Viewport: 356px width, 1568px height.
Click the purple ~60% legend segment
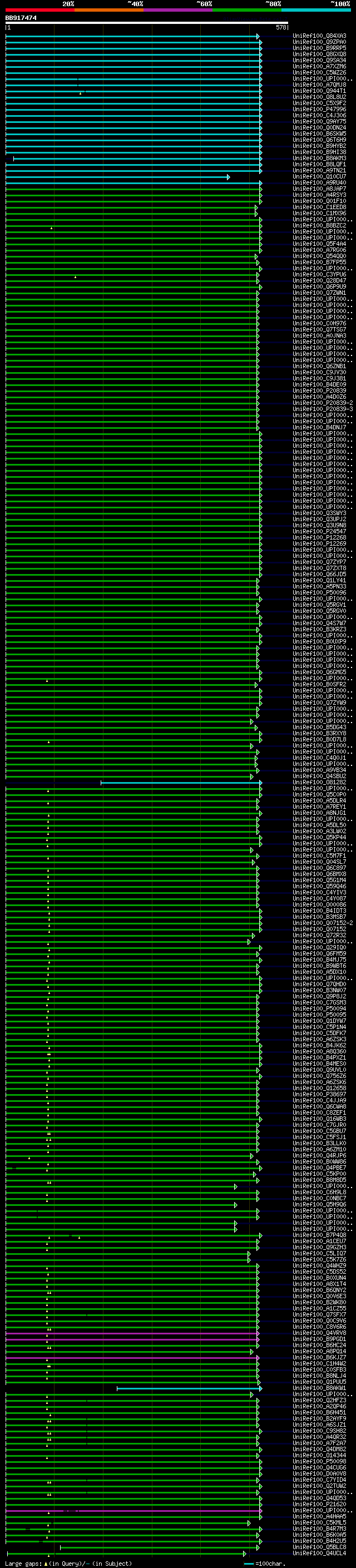pyautogui.click(x=179, y=11)
